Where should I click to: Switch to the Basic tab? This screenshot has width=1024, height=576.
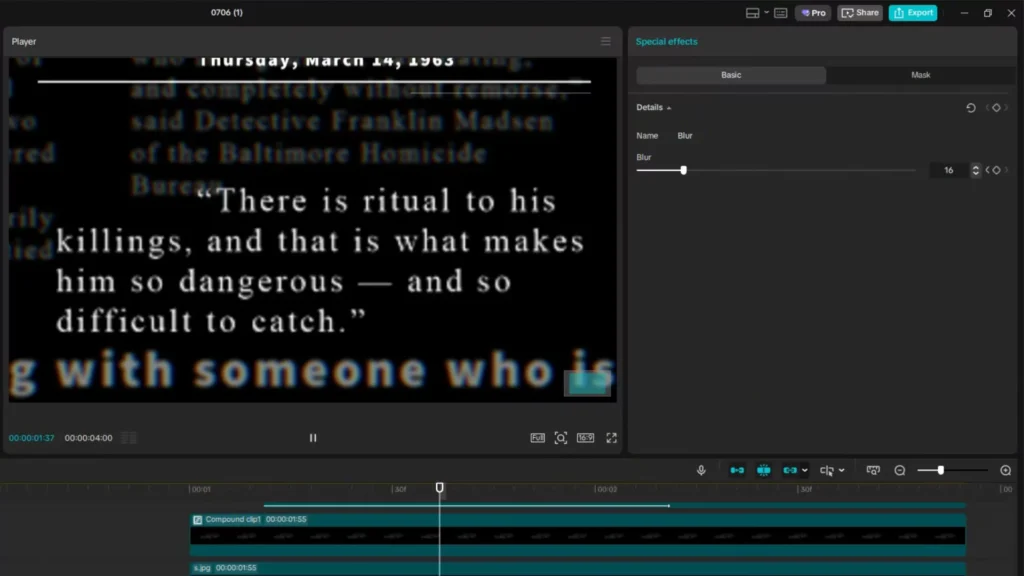731,75
